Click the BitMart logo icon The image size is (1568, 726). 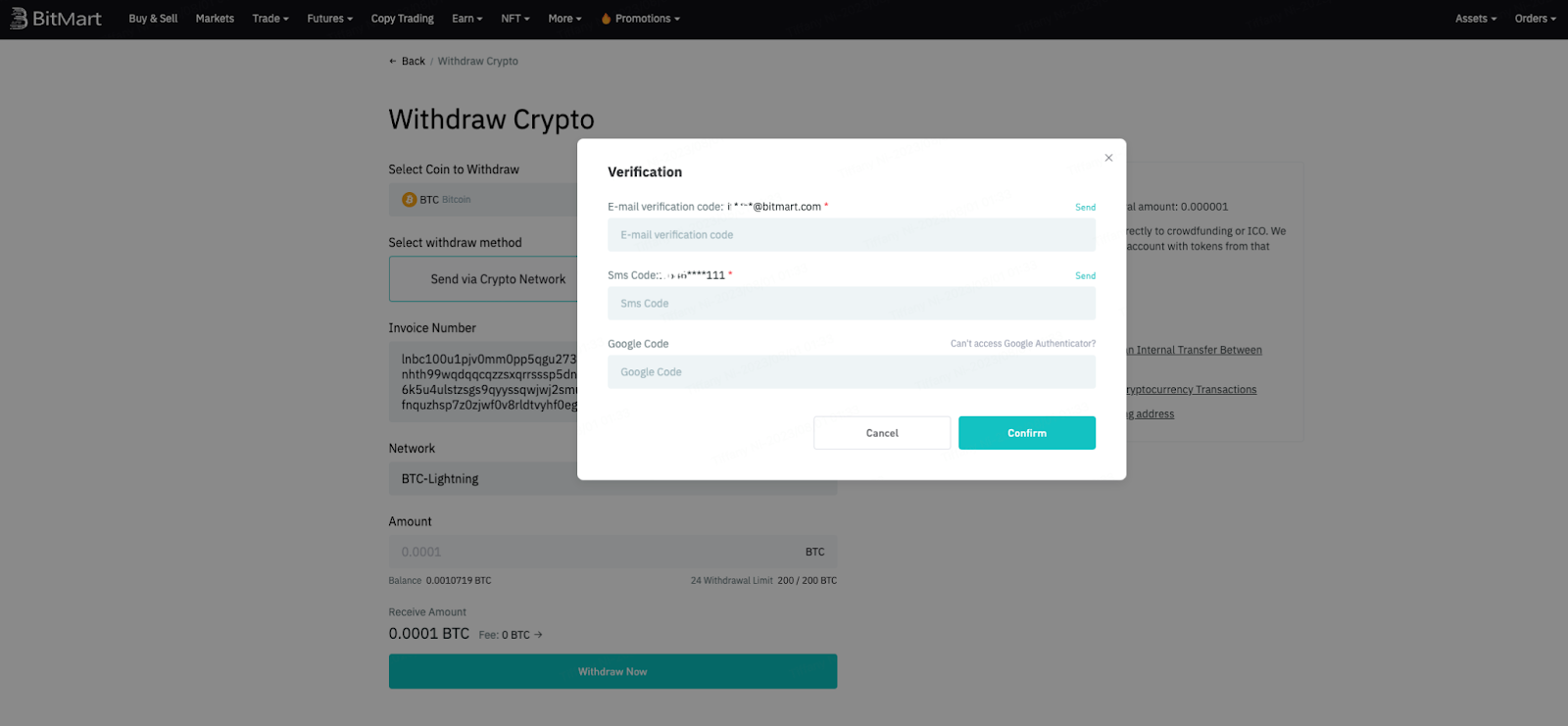[19, 19]
